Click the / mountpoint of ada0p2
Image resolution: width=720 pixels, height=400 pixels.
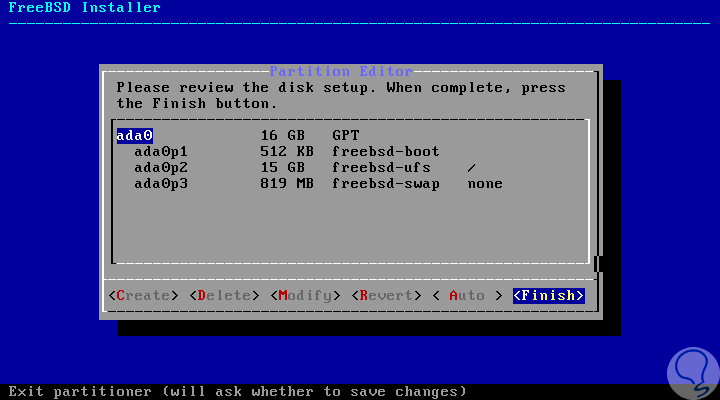click(472, 168)
